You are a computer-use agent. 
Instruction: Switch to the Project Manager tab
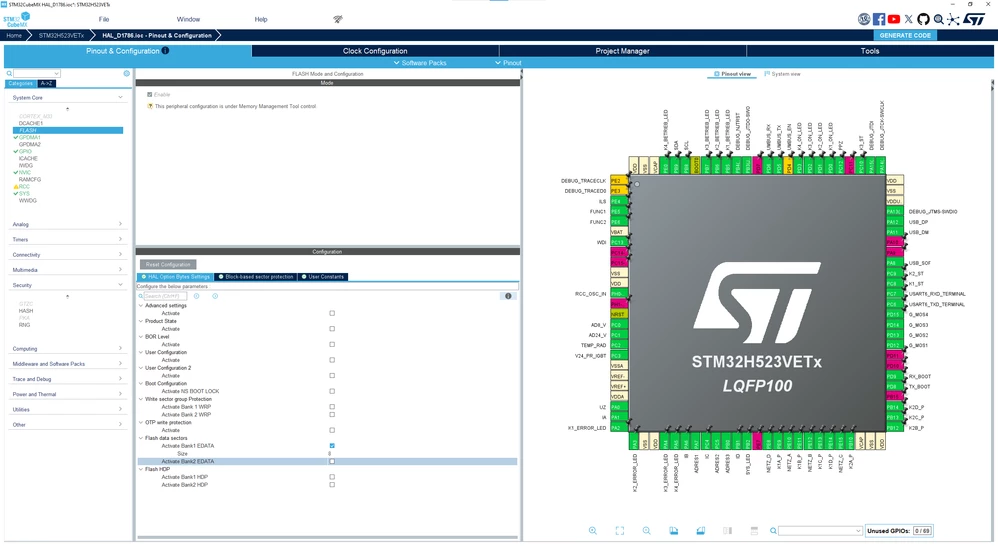(x=622, y=51)
